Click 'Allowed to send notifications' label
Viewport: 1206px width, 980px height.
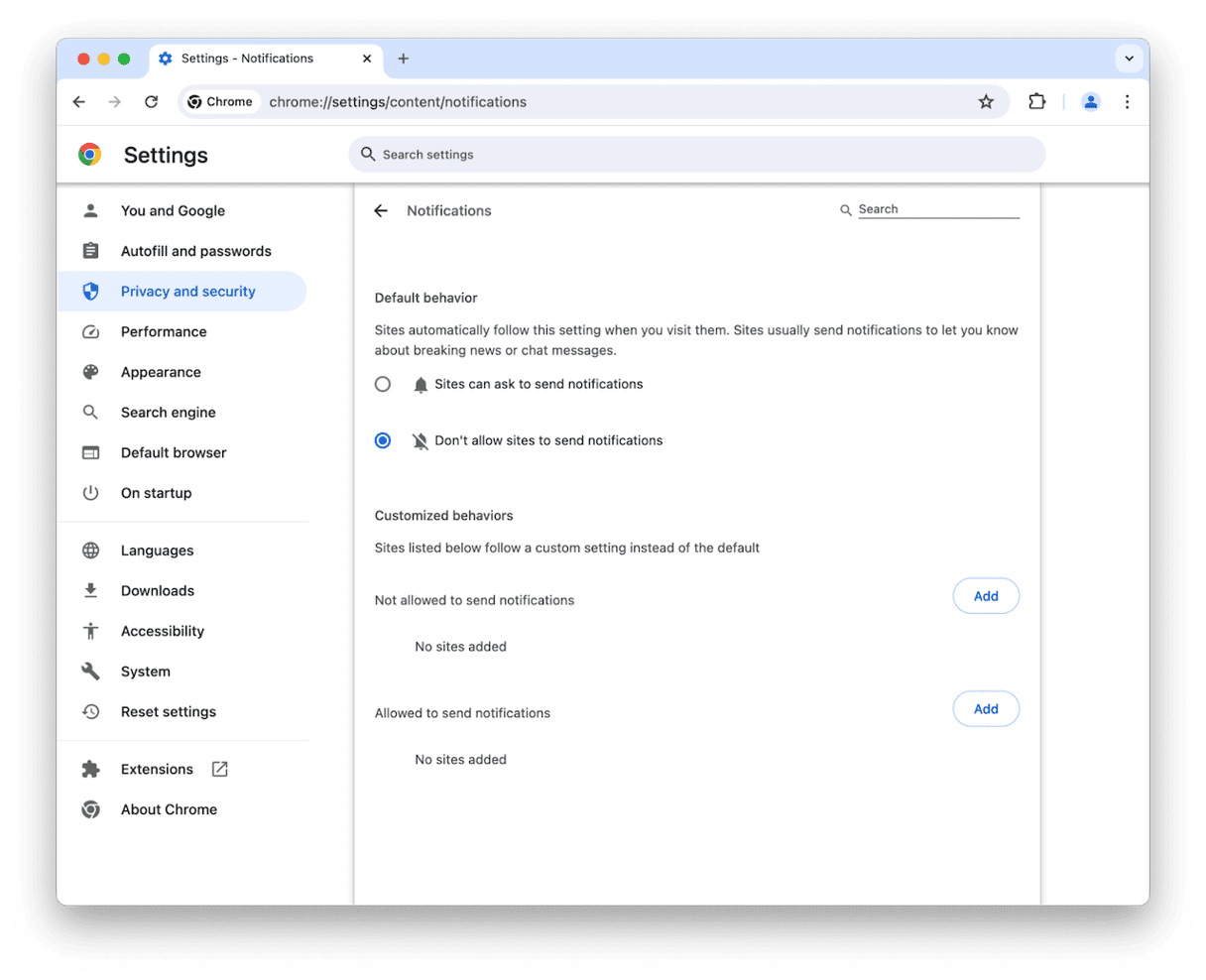tap(462, 713)
